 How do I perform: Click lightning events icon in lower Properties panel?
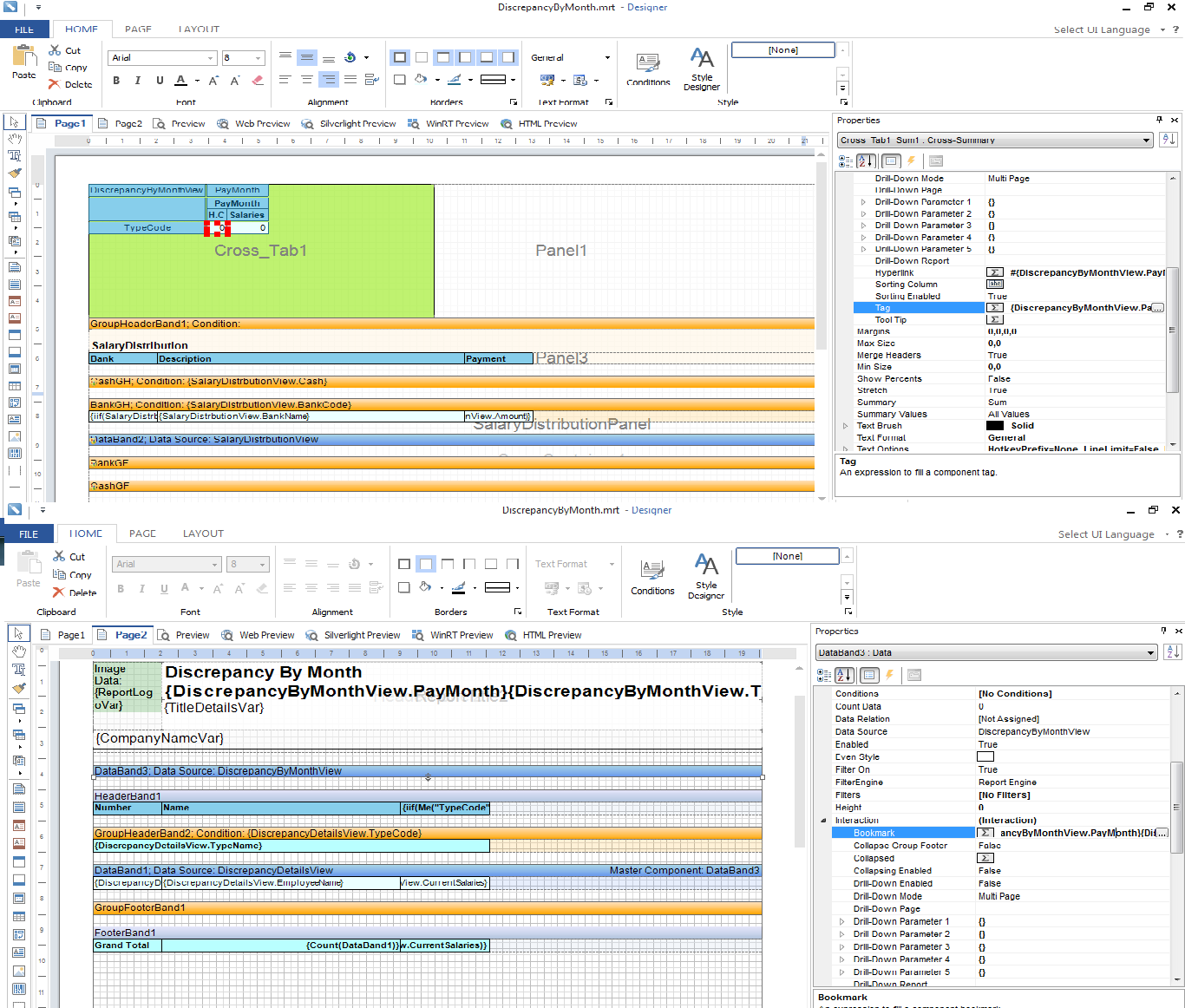[x=889, y=675]
